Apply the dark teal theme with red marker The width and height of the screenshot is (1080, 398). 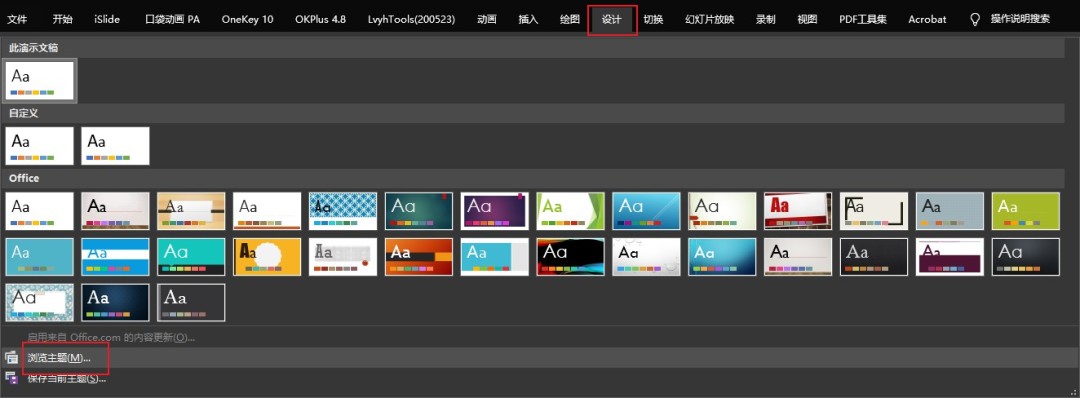[x=419, y=211]
